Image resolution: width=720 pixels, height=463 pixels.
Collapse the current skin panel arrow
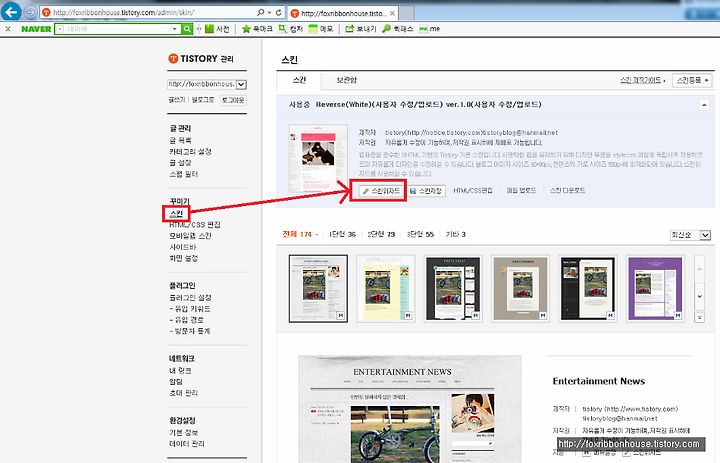[704, 105]
